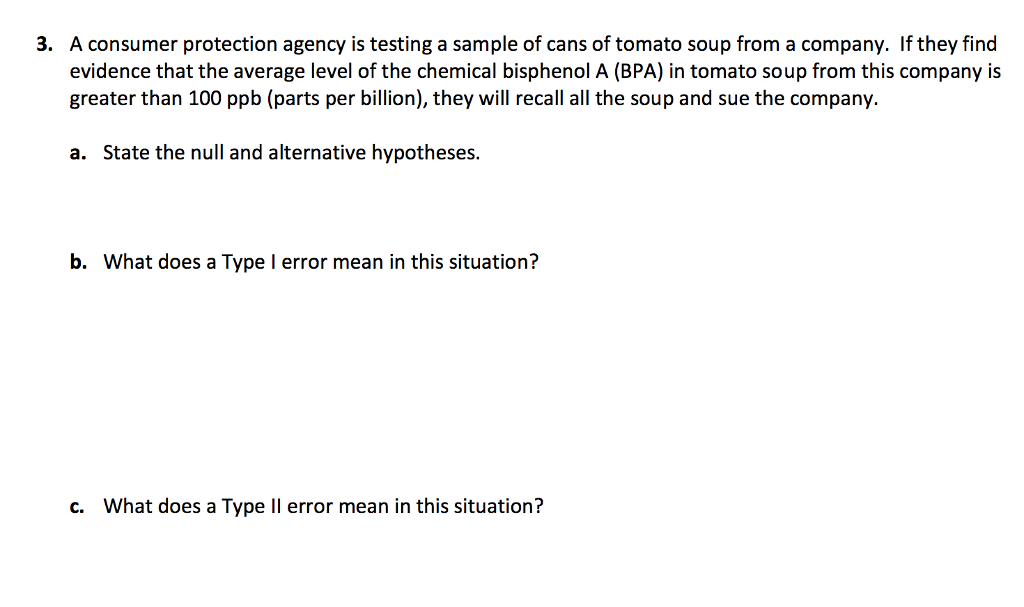1024x607 pixels.
Task: Click the 'State the null and alternative hypotheses' line
Action: [x=291, y=153]
